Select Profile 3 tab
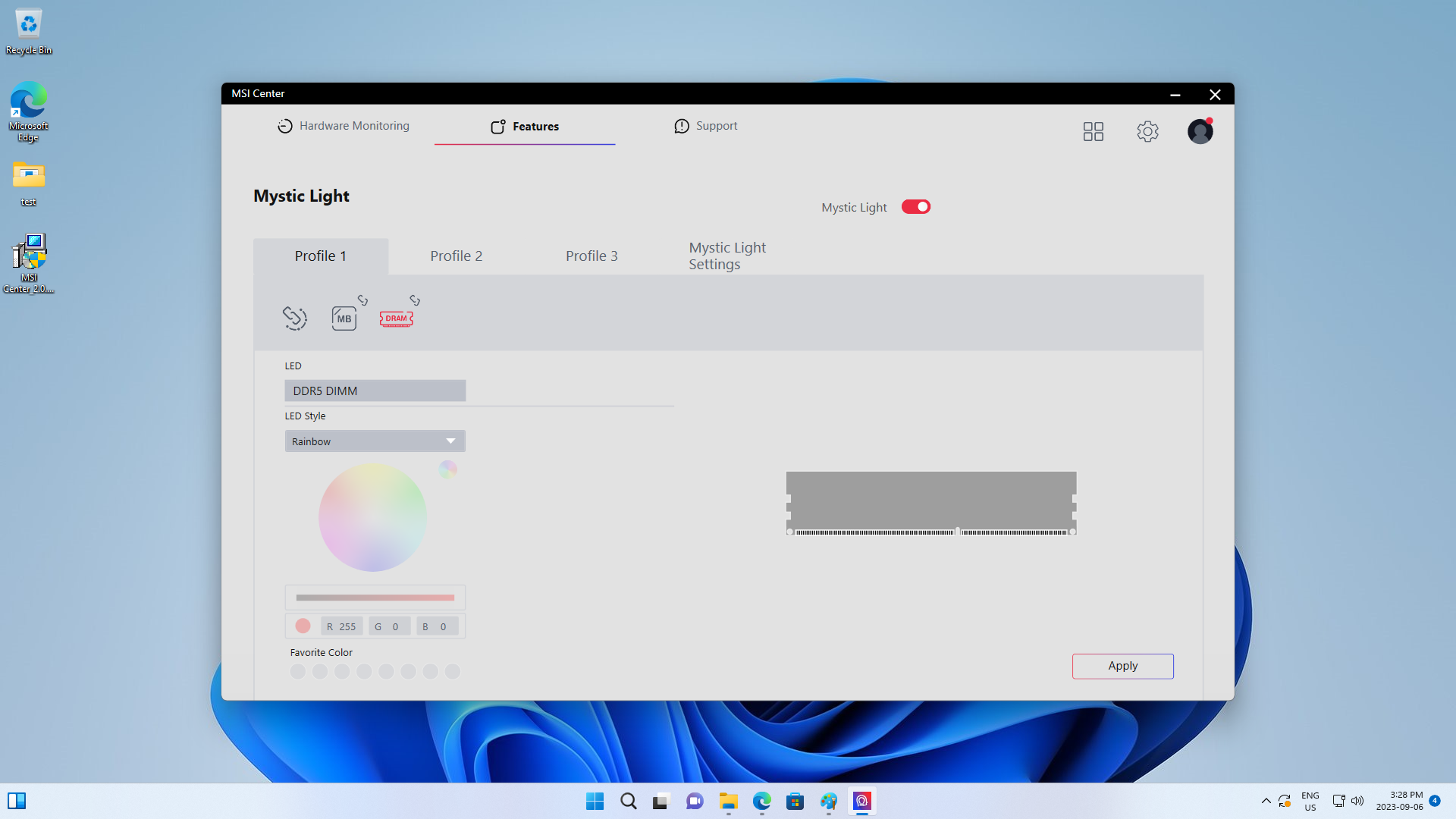Image resolution: width=1456 pixels, height=819 pixels. pyautogui.click(x=590, y=255)
